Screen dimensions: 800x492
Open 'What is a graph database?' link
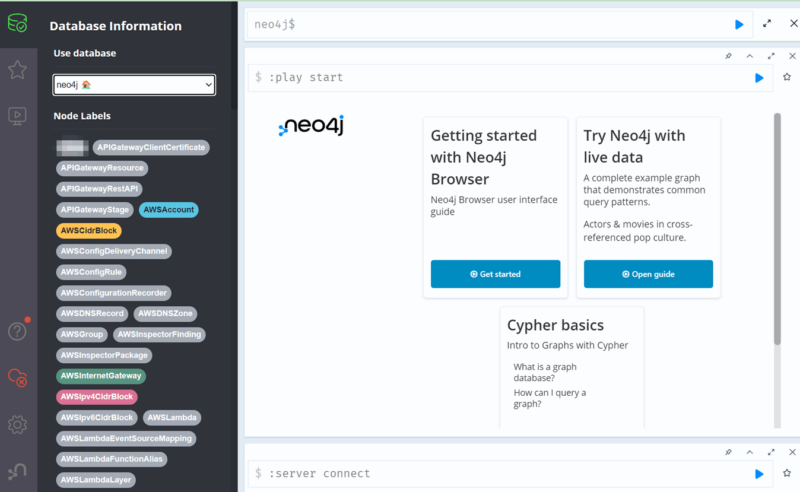click(545, 372)
